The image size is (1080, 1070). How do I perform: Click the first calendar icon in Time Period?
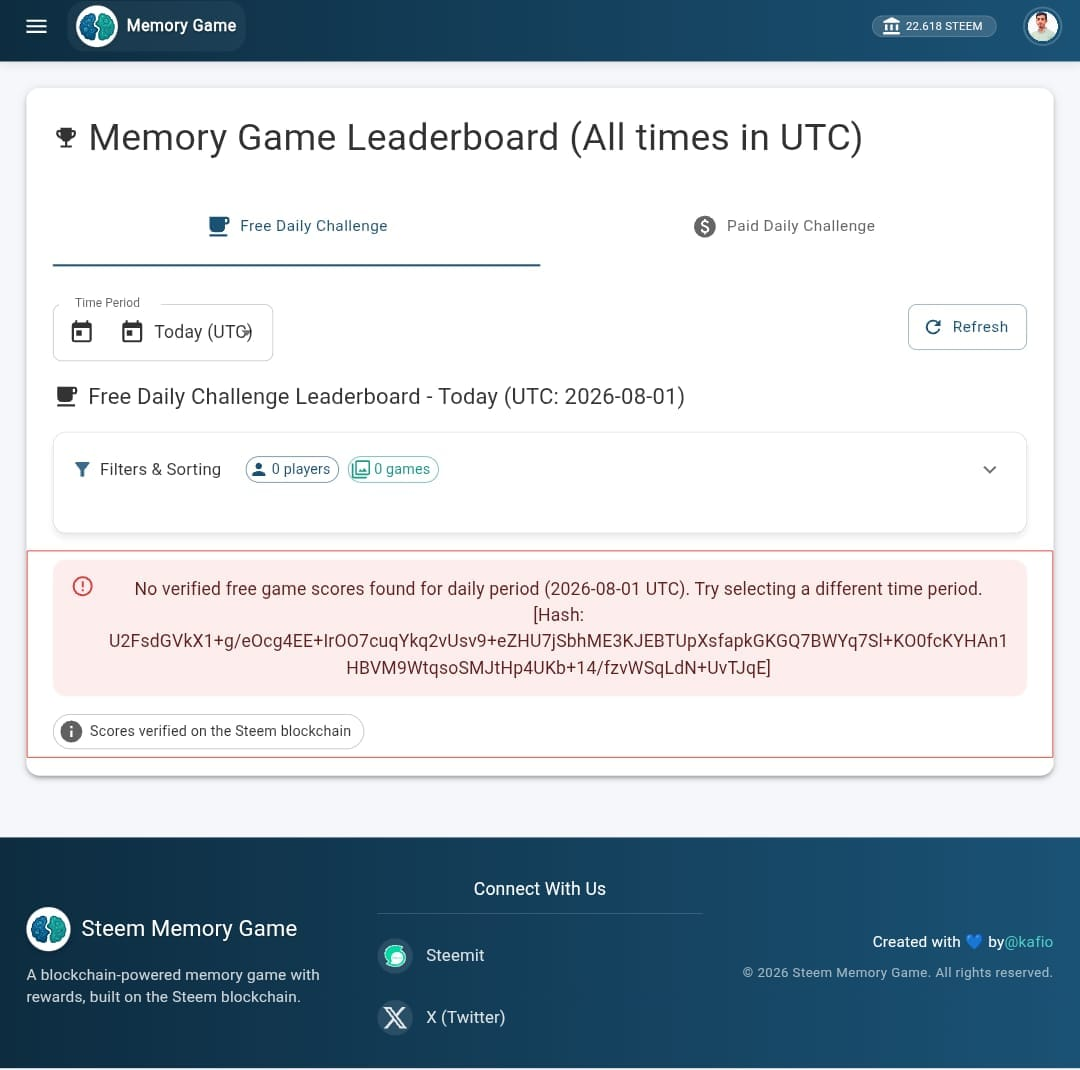pos(81,331)
